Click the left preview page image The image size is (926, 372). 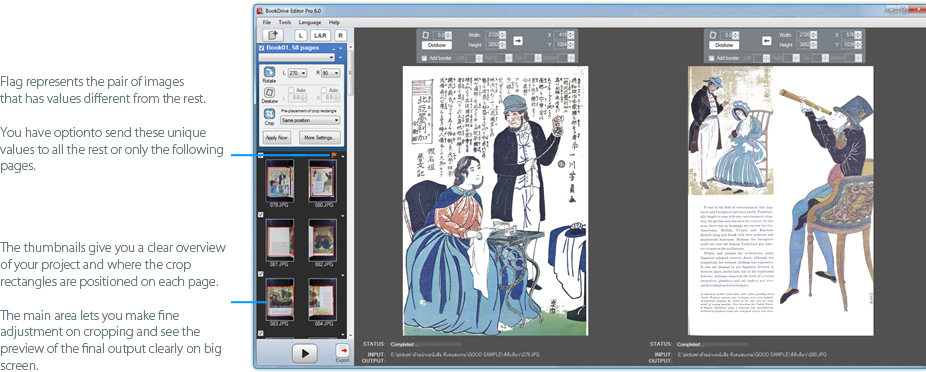pos(495,201)
